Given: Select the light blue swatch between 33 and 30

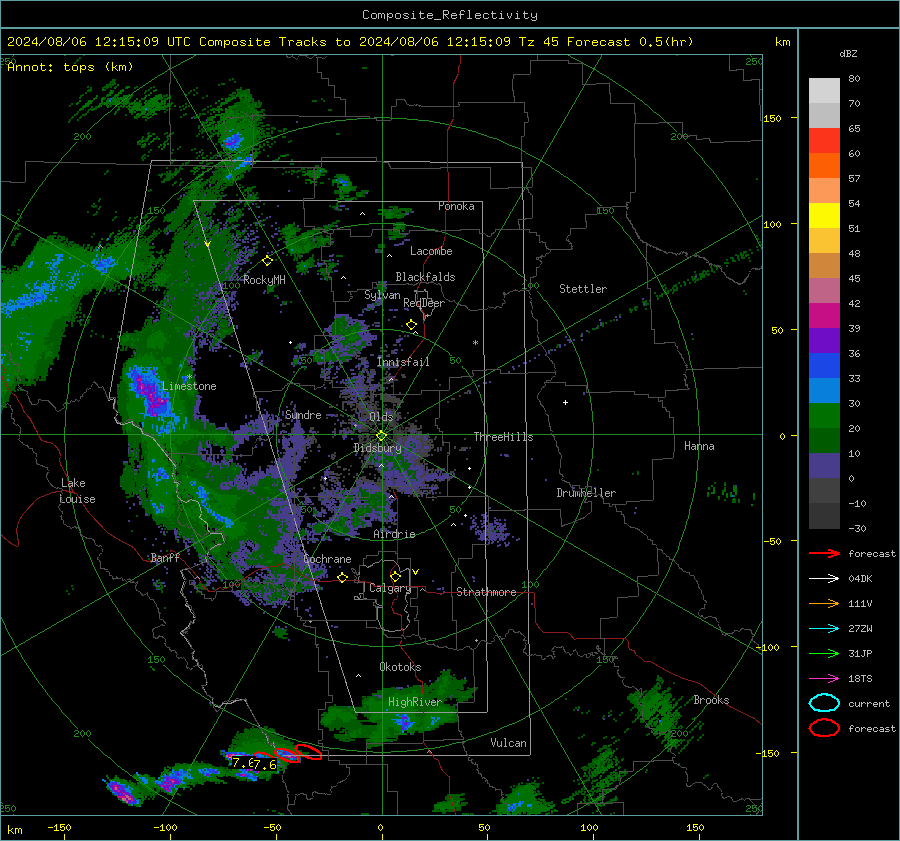Looking at the screenshot, I should click(x=824, y=391).
